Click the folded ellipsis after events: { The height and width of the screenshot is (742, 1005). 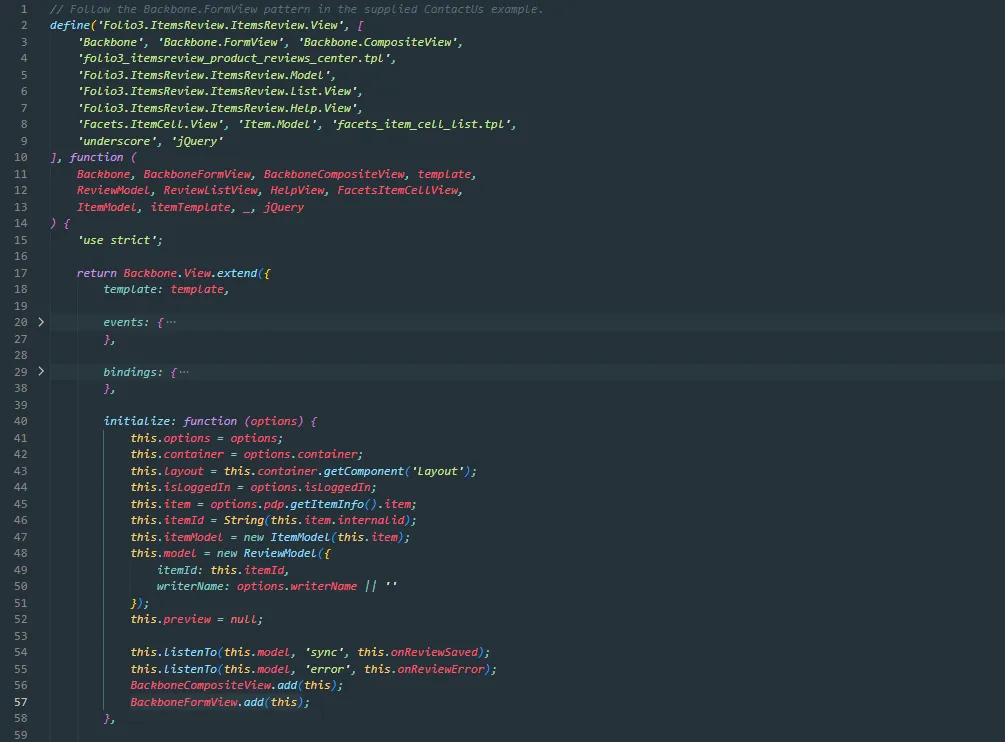[171, 322]
